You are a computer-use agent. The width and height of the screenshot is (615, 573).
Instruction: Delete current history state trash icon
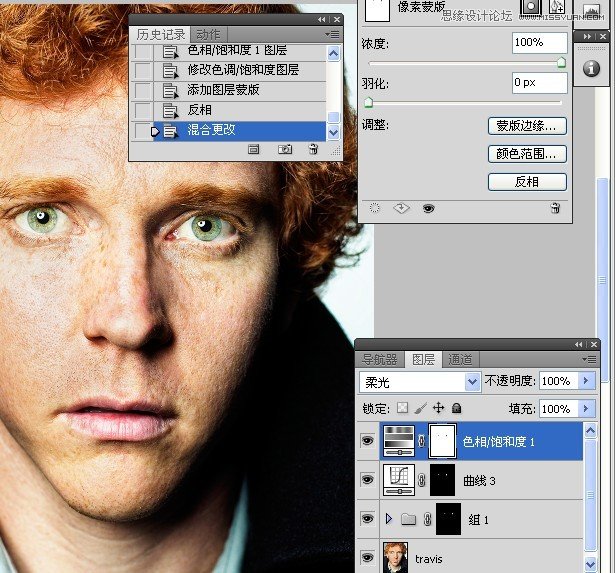313,149
